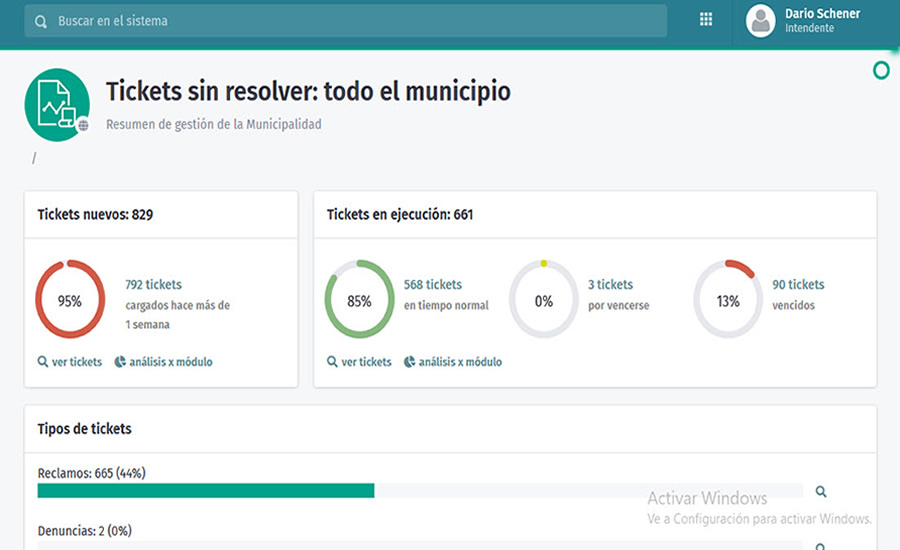900x550 pixels.
Task: Click the 'cargados hace más de' caption
Action: pos(177,305)
